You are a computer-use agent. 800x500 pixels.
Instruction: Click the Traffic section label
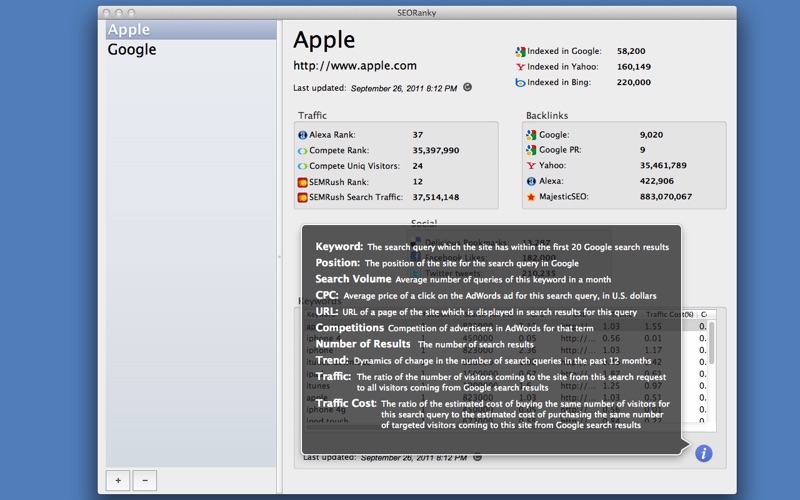pos(312,115)
